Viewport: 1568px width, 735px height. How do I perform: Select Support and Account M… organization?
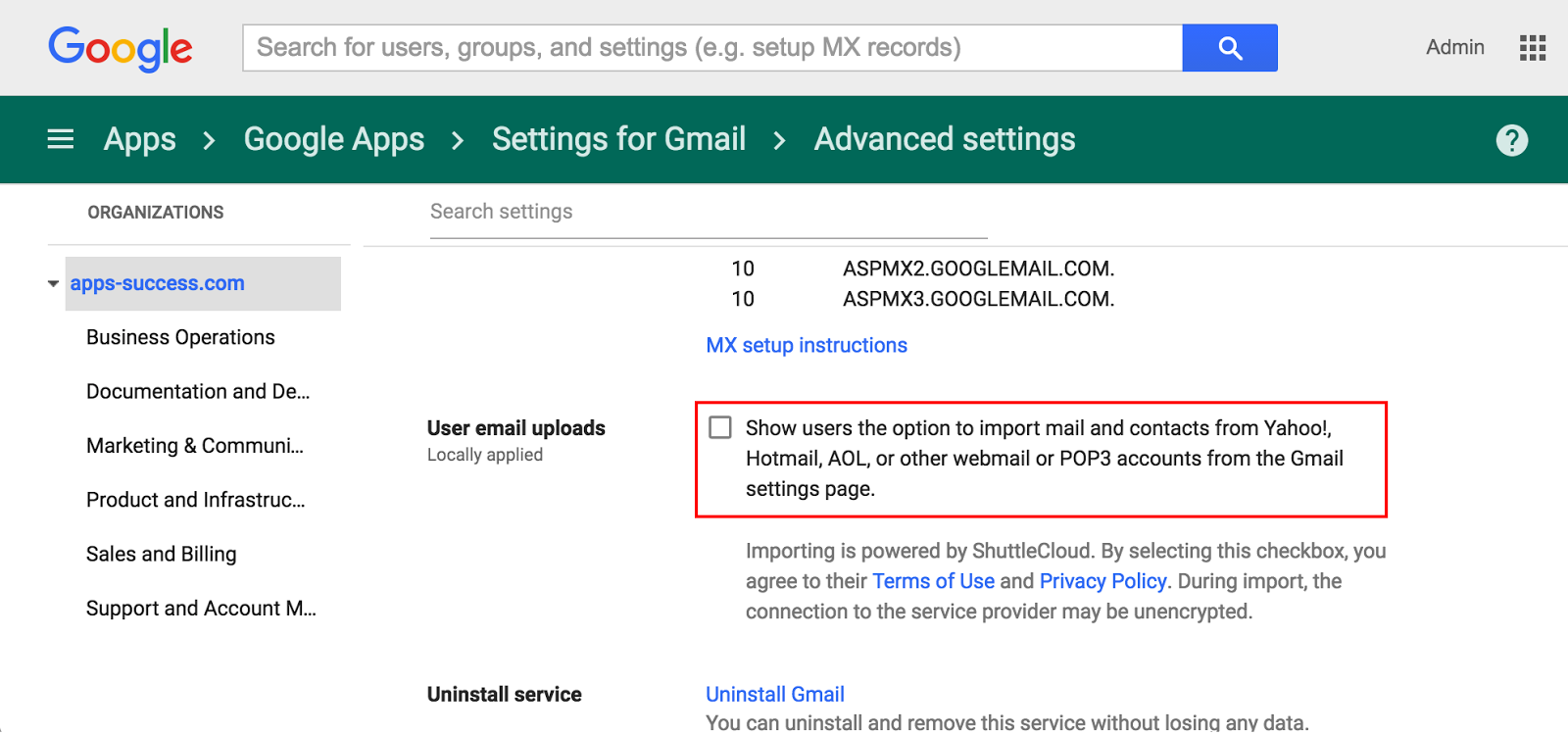(x=201, y=609)
